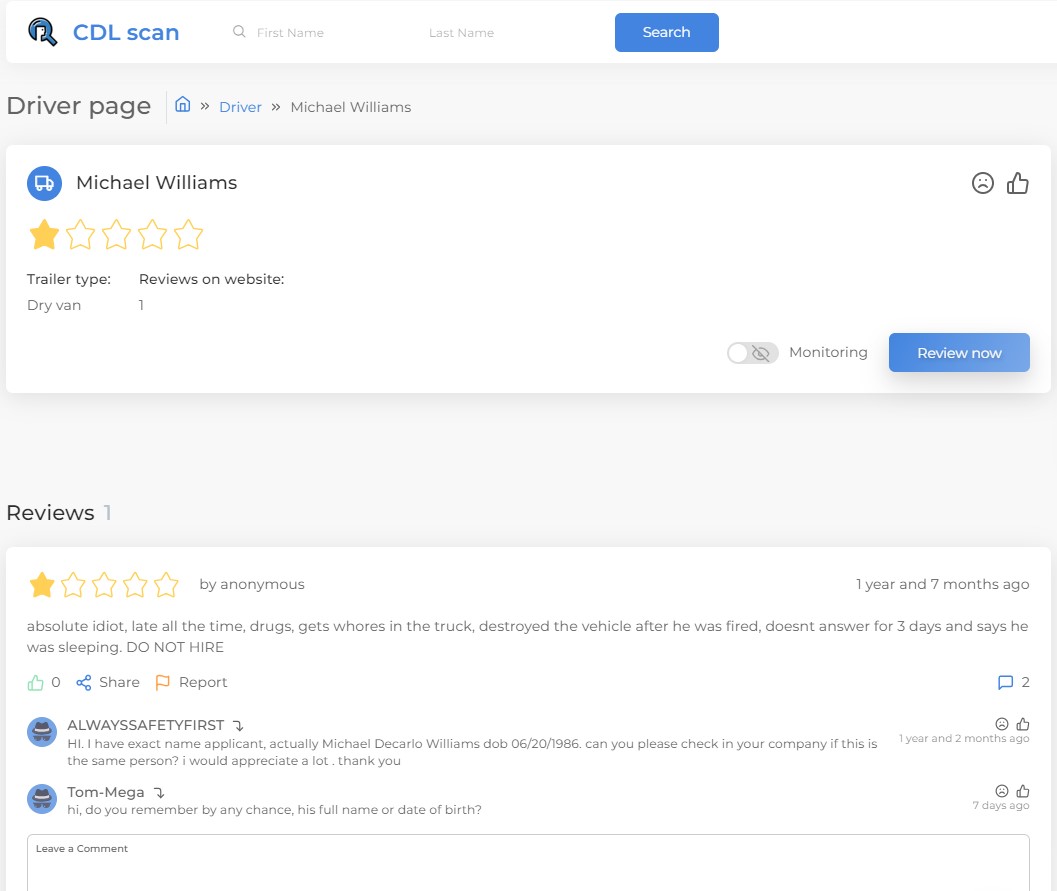Image resolution: width=1057 pixels, height=891 pixels.
Task: Click thumbs-up icon on driver card
Action: coord(1018,183)
